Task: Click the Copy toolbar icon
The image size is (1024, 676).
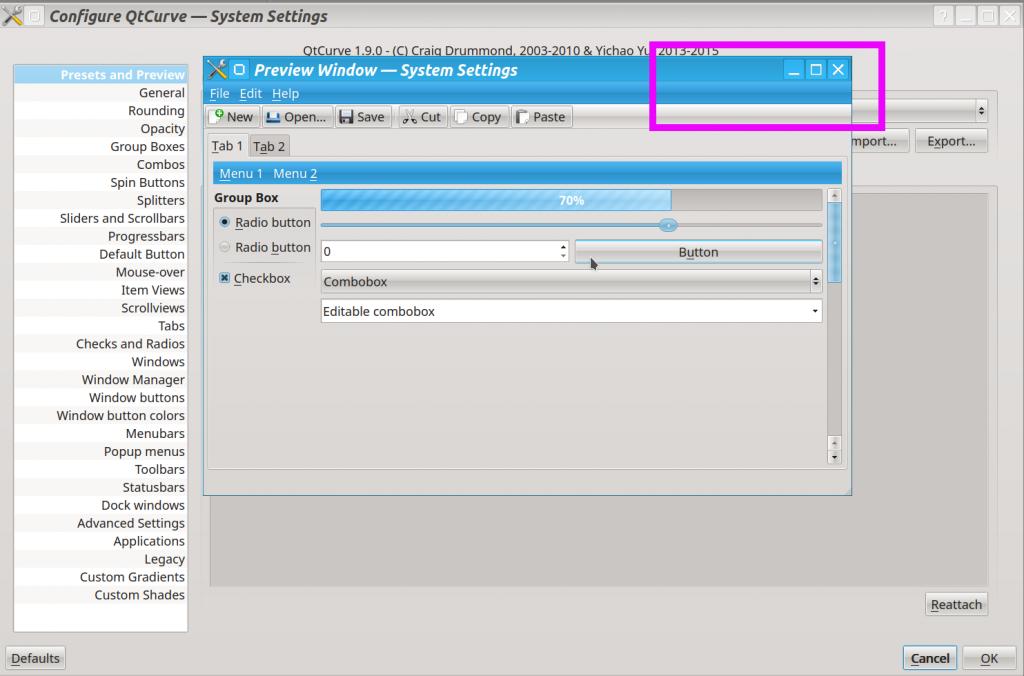Action: pos(461,117)
